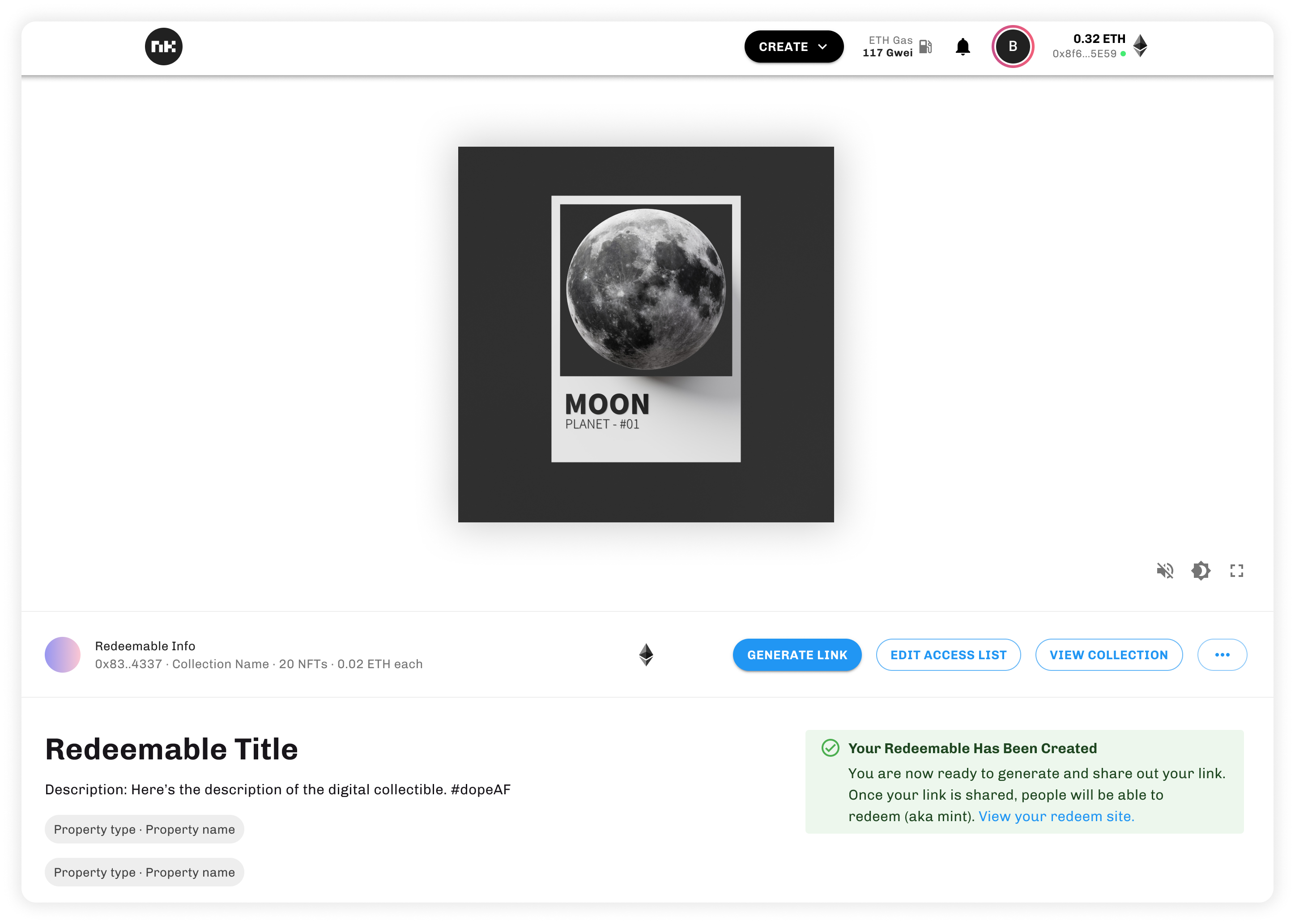Screen dimensions: 1295x924
Task: Click the Ethereum icon in redeemable info row
Action: tap(646, 654)
